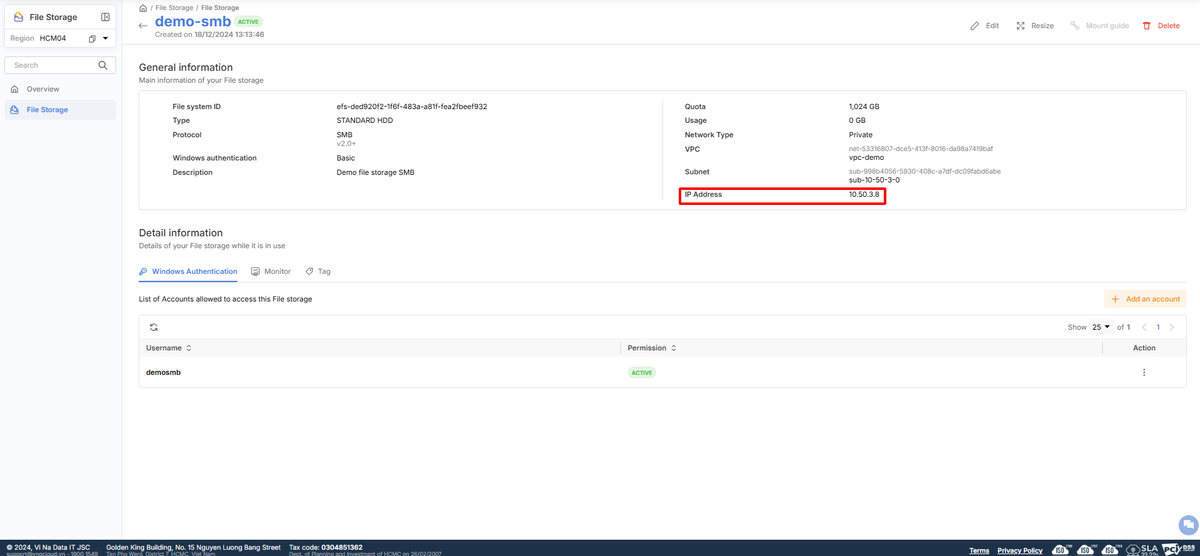The height and width of the screenshot is (556, 1200).
Task: Open the Privacy Policy link
Action: click(1019, 550)
